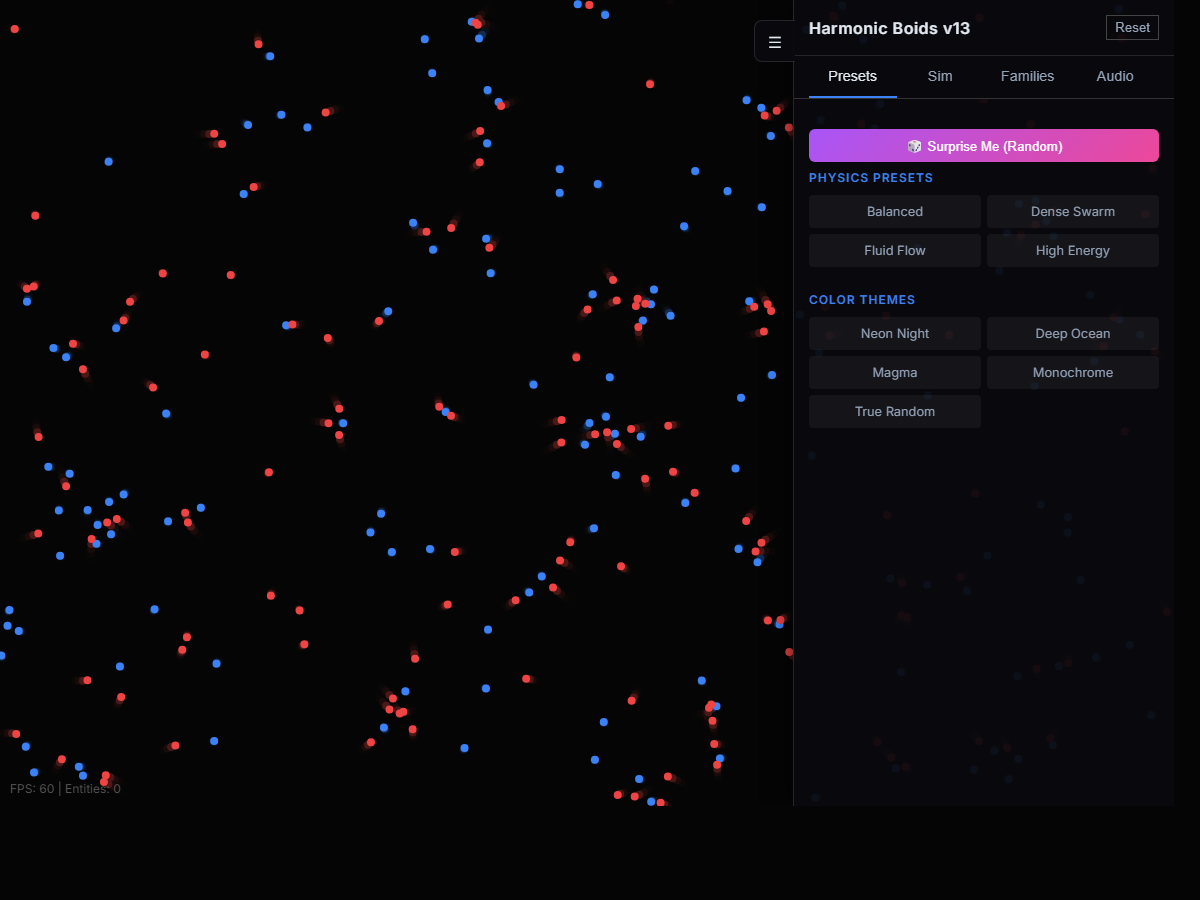
Task: Select the Fluid Flow physics preset
Action: pyautogui.click(x=894, y=250)
